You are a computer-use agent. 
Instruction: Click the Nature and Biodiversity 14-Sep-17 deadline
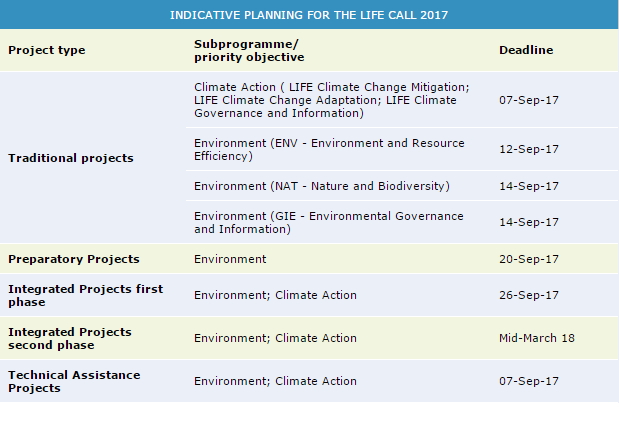[528, 186]
